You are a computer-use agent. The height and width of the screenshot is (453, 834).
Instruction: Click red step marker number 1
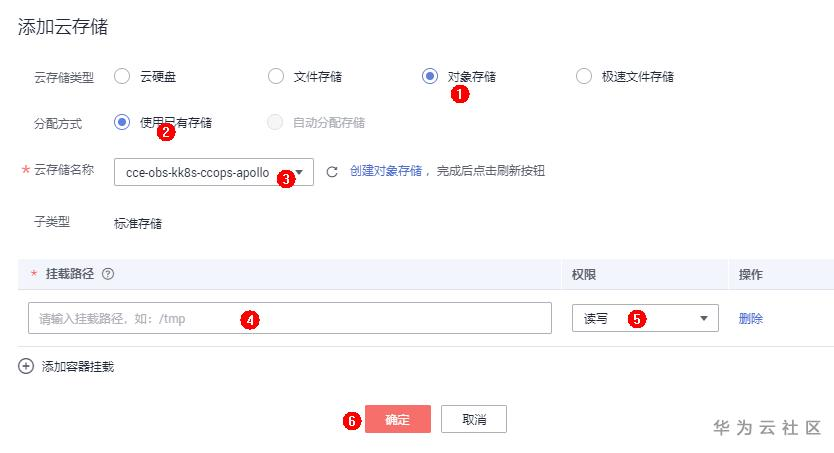point(460,94)
